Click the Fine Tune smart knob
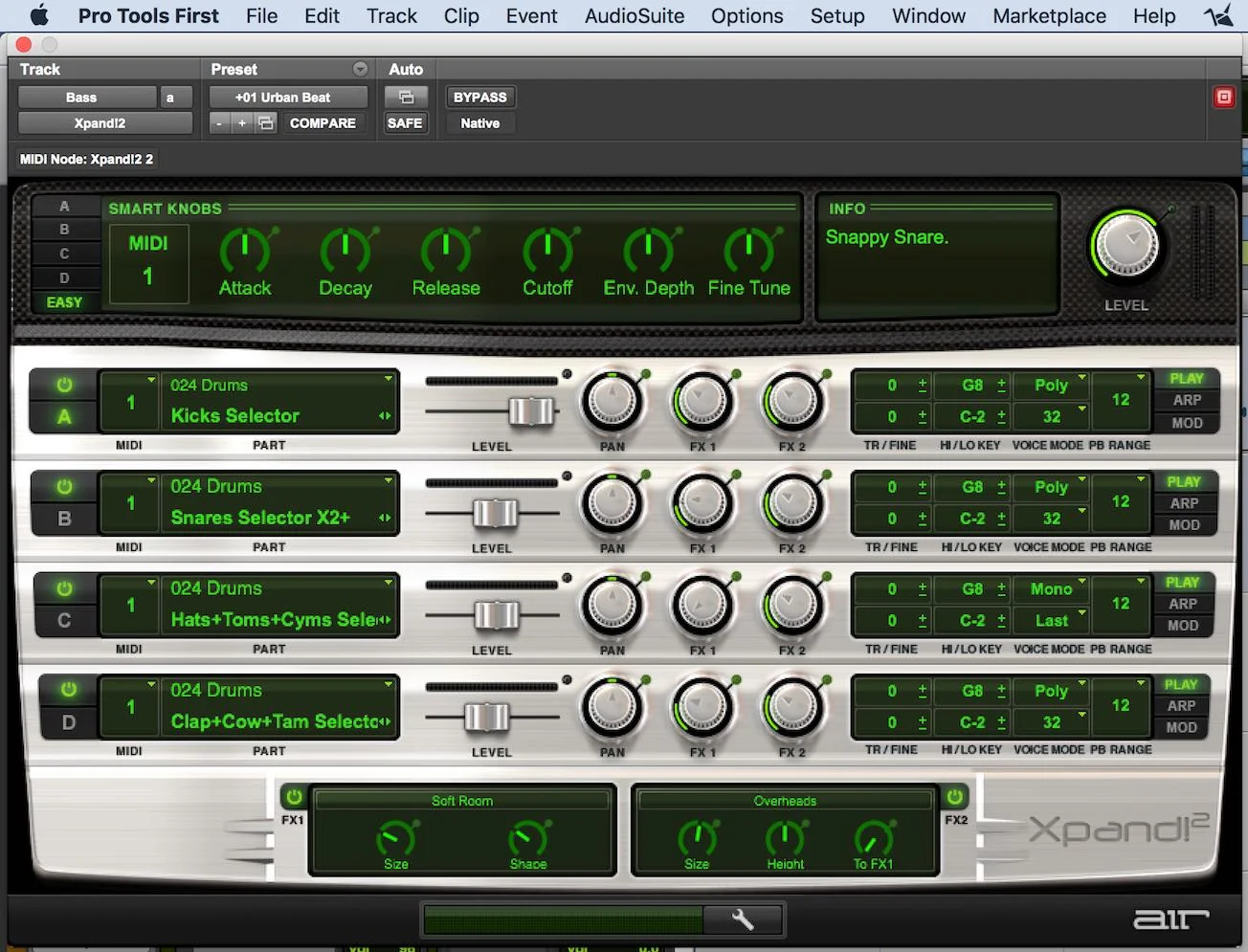1248x952 pixels. 749,251
